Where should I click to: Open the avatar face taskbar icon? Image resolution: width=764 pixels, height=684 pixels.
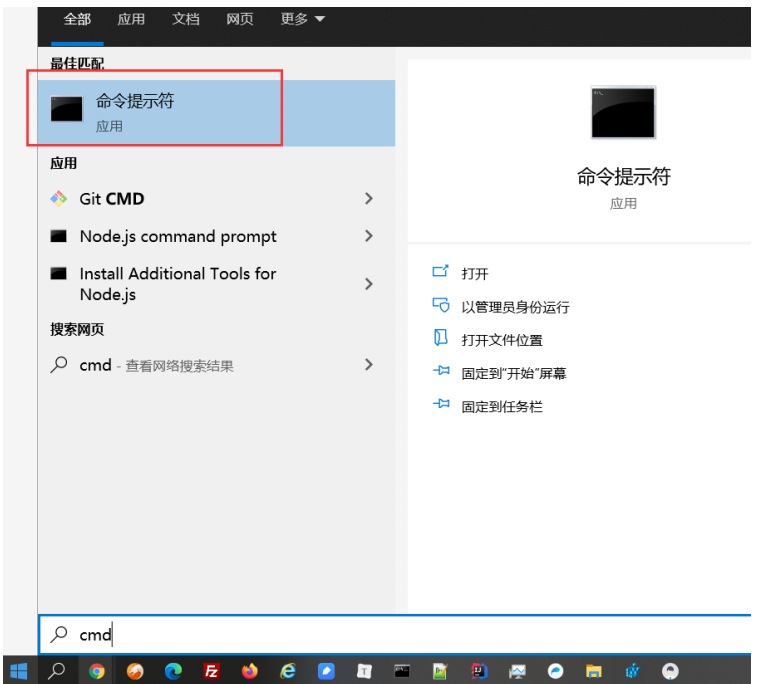click(x=670, y=671)
